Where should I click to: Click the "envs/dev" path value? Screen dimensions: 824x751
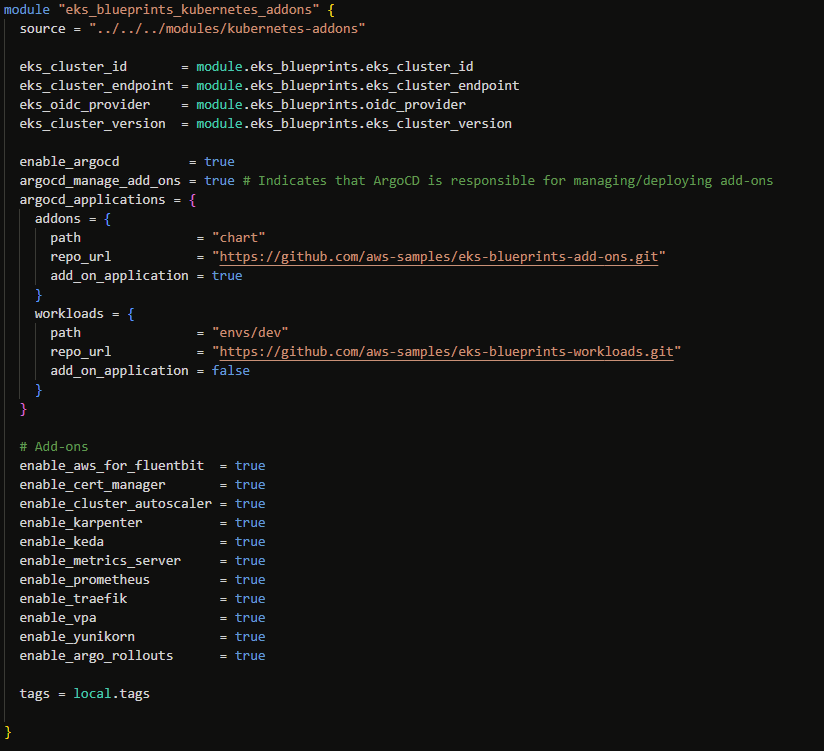click(250, 333)
